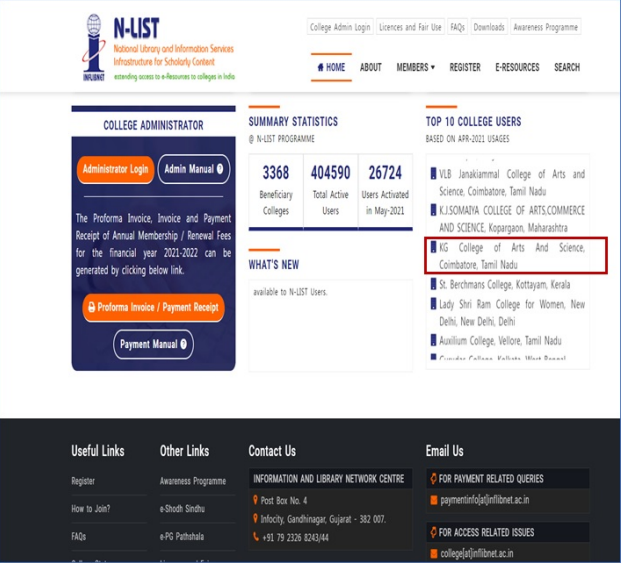Image resolution: width=622 pixels, height=565 pixels.
Task: Click the SUMMARY STATISTICS heading
Action: pyautogui.click(x=293, y=121)
